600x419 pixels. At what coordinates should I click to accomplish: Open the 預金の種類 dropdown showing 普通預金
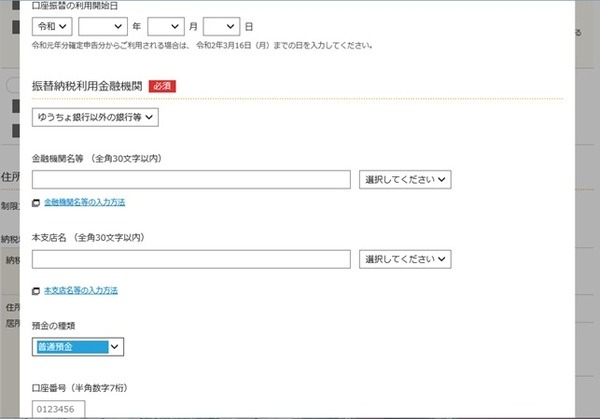78,347
